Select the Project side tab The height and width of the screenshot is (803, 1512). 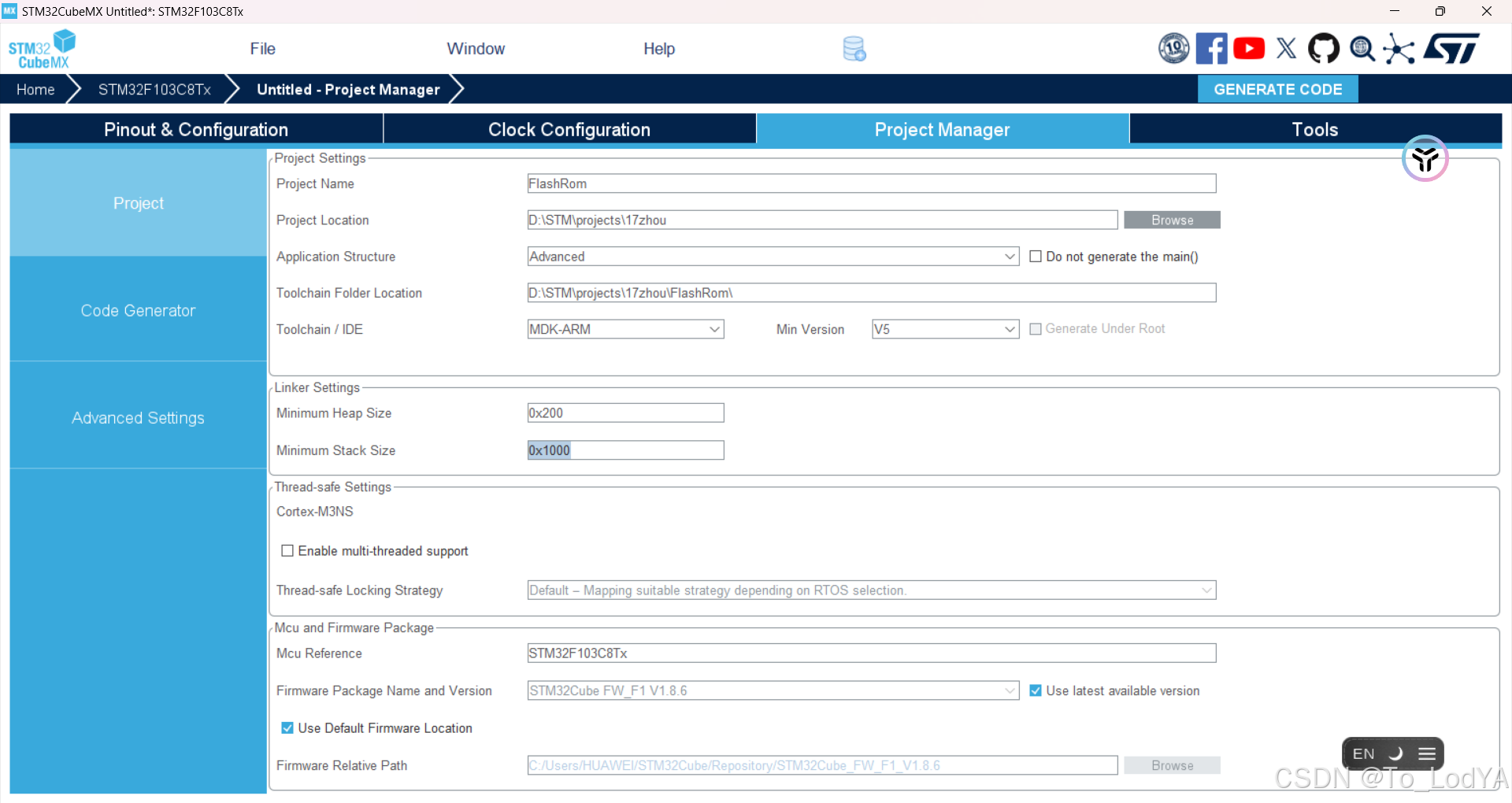click(x=138, y=203)
